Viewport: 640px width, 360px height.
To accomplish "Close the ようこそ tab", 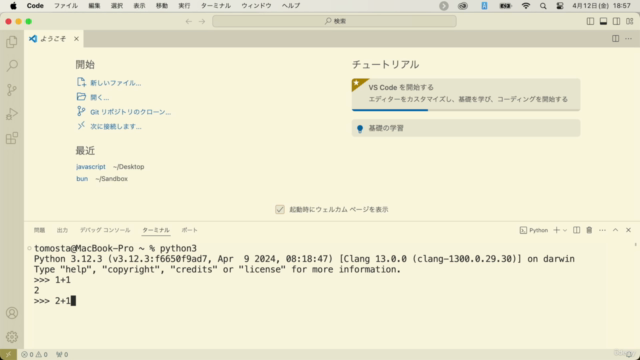I will pos(76,39).
